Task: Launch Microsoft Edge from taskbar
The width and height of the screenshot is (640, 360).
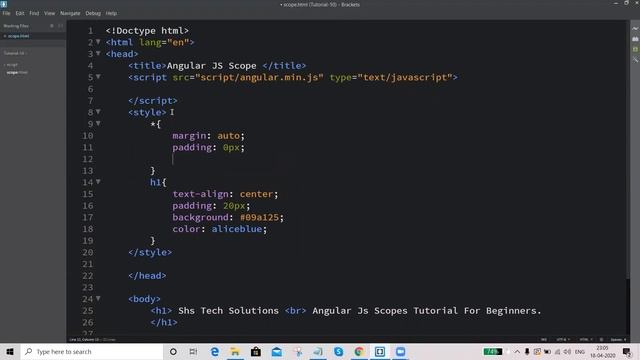Action: pyautogui.click(x=215, y=351)
